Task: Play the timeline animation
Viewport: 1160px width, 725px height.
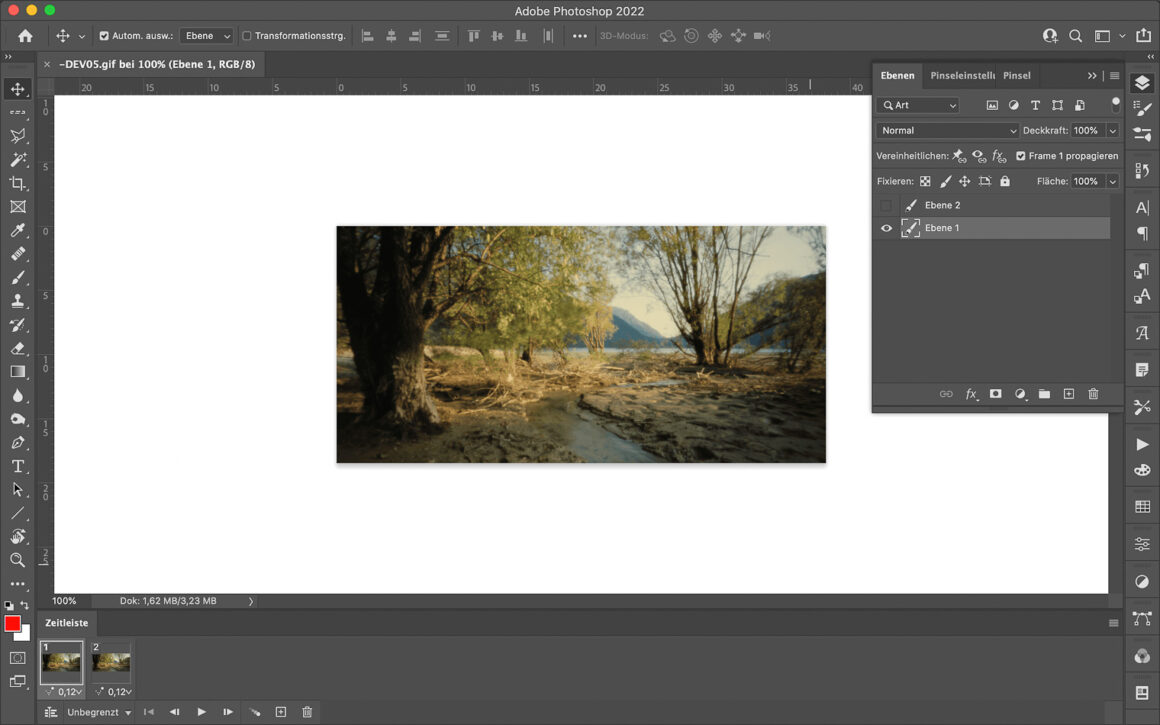Action: pyautogui.click(x=201, y=712)
